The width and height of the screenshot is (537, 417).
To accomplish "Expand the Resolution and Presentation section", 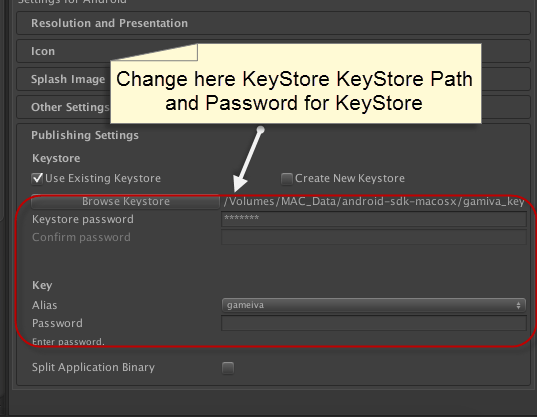I will click(273, 23).
